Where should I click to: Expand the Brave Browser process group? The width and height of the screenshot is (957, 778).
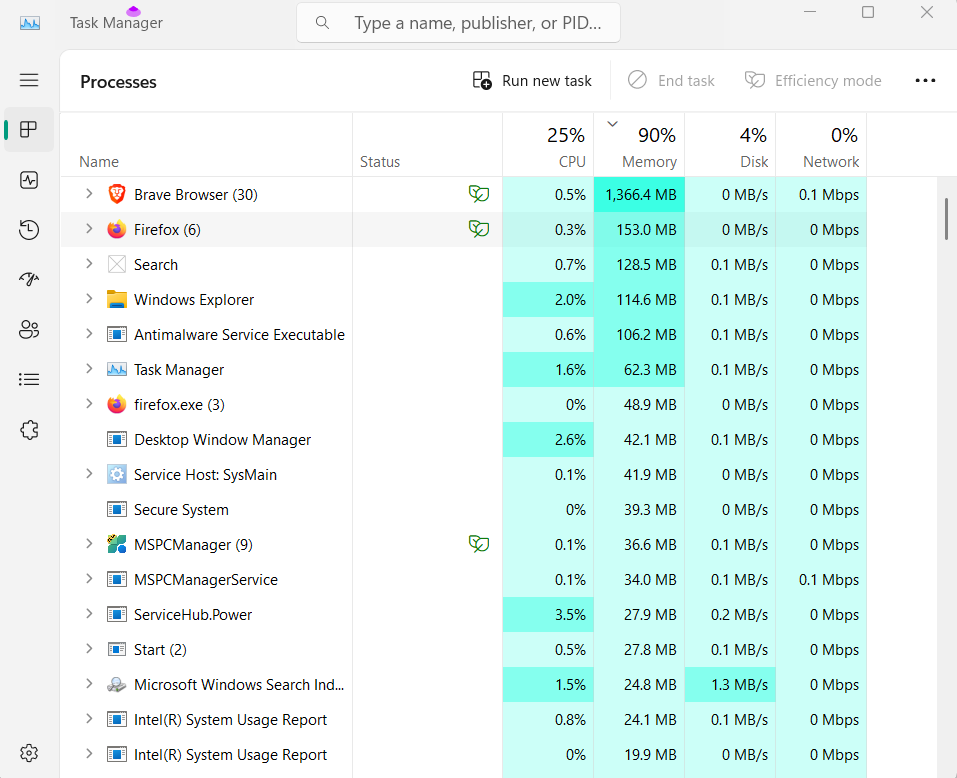pyautogui.click(x=89, y=194)
